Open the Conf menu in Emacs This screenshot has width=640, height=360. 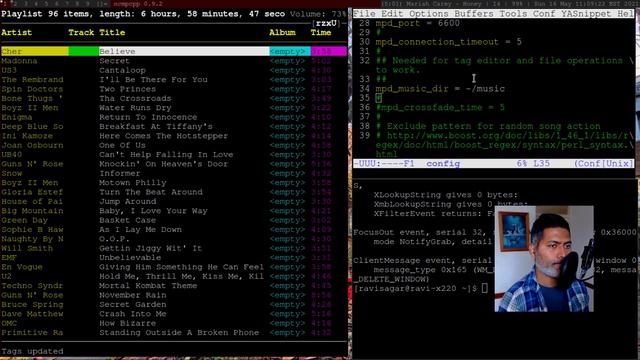[x=544, y=13]
